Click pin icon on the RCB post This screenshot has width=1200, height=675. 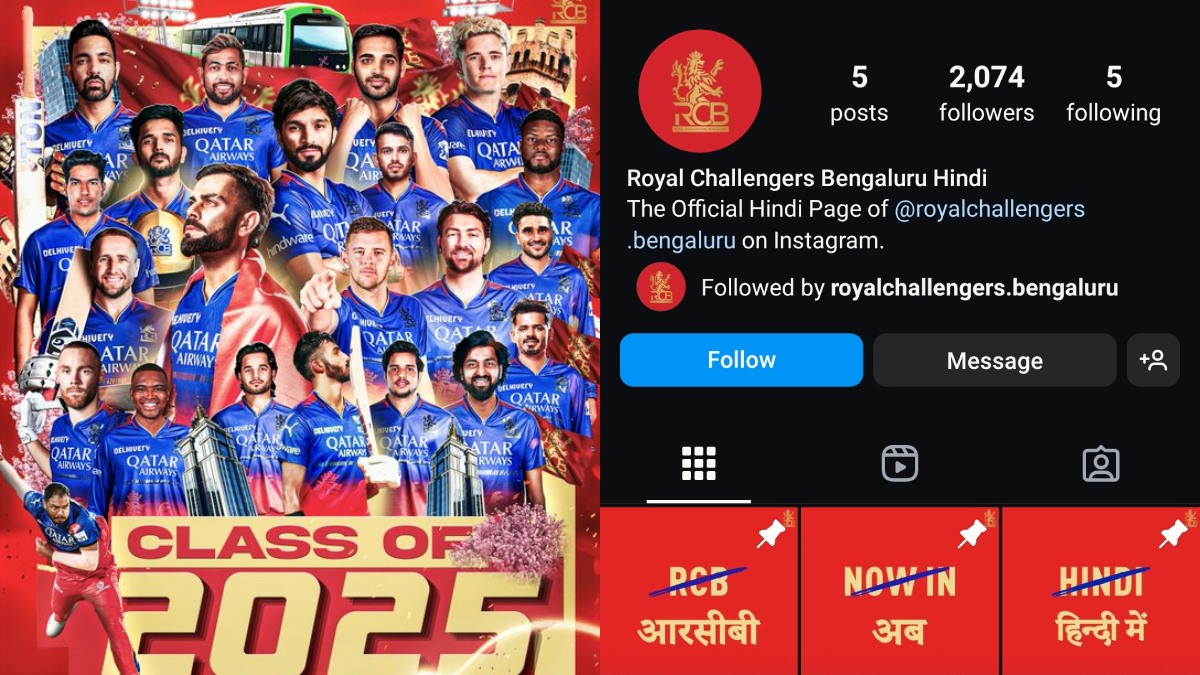coord(771,535)
